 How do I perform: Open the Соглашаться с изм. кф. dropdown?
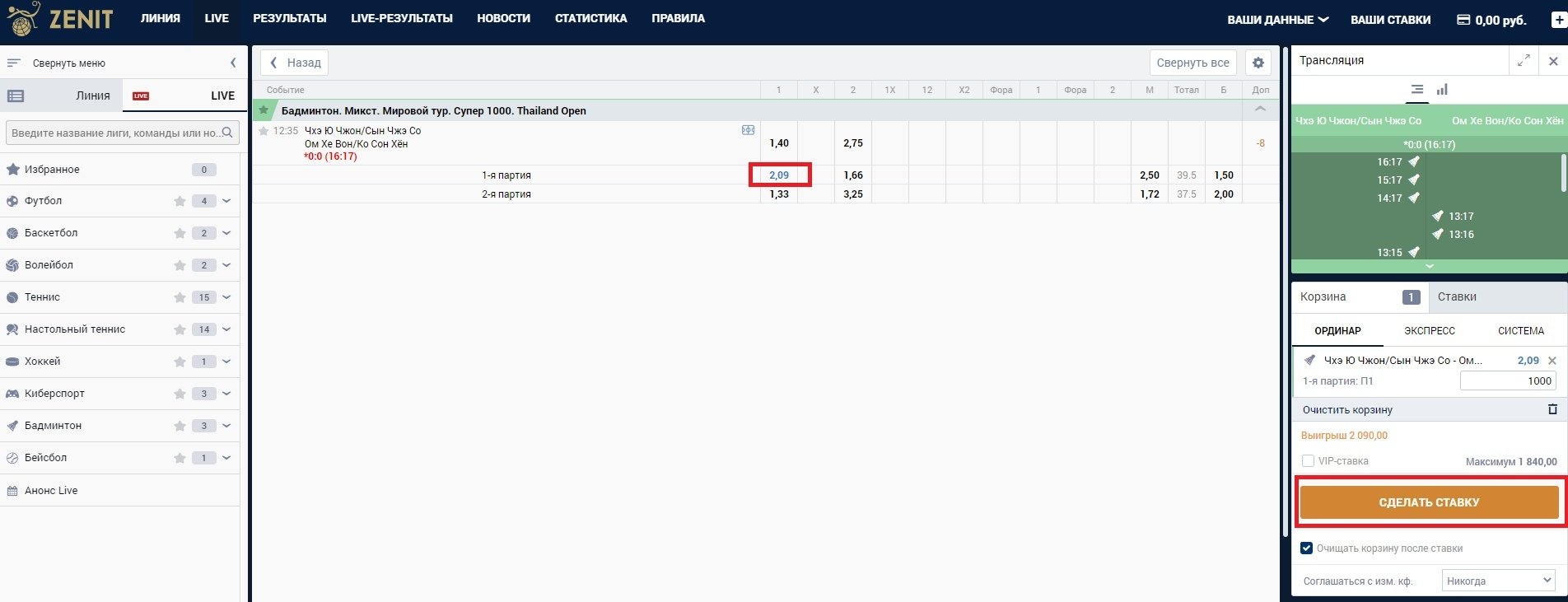tap(1499, 581)
